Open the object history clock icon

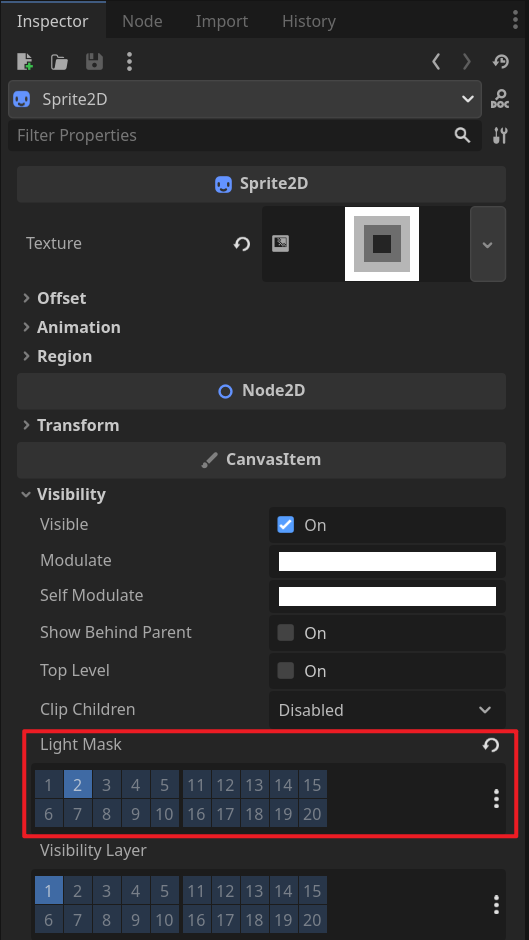pos(501,61)
